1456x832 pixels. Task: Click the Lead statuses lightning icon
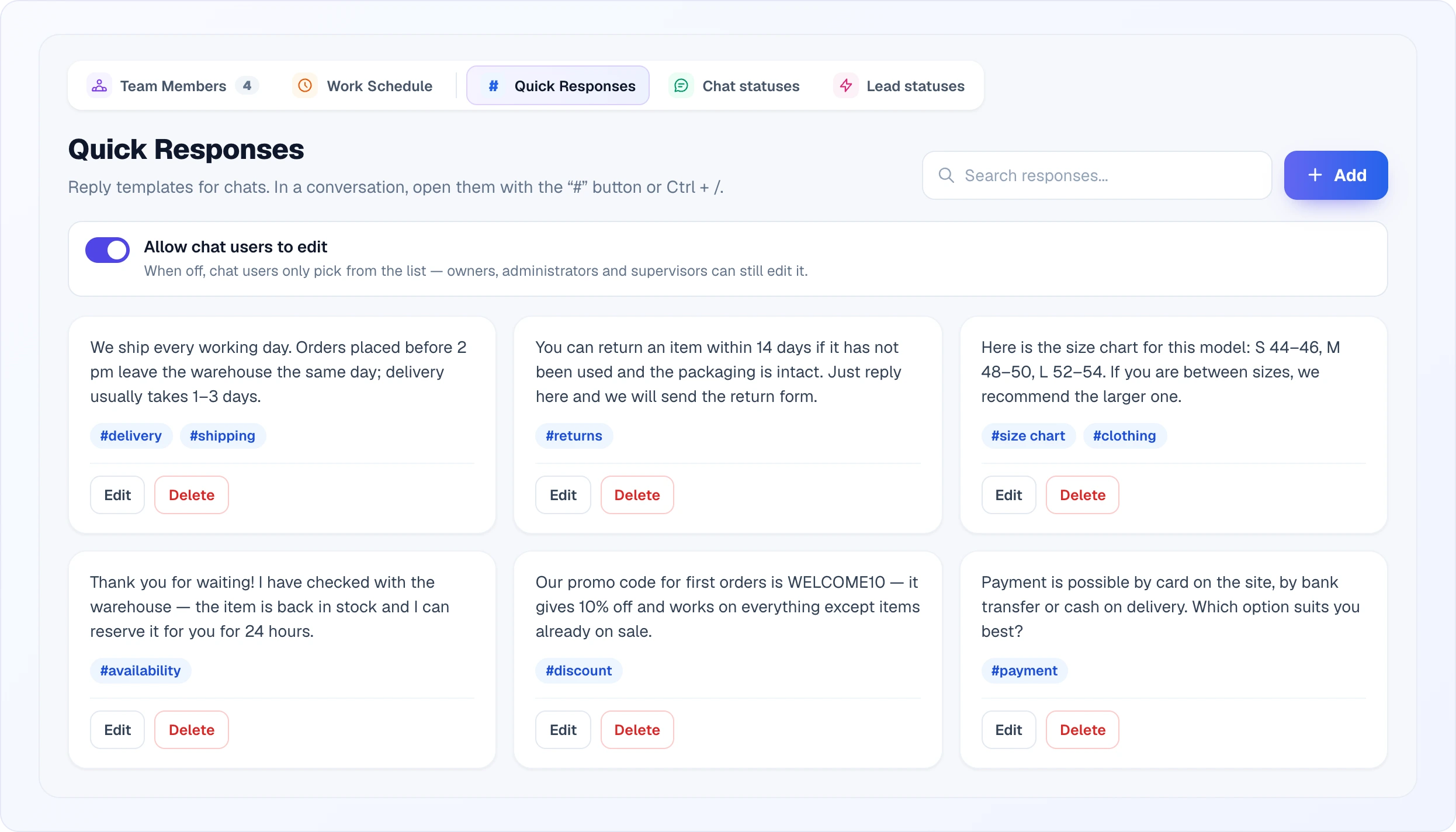tap(845, 86)
